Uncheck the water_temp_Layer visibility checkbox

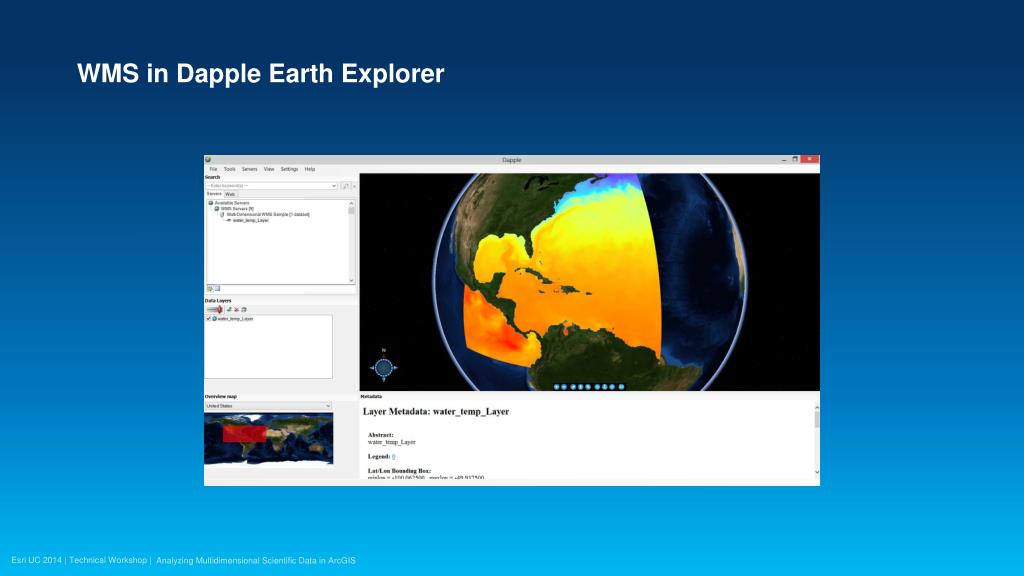tap(208, 319)
